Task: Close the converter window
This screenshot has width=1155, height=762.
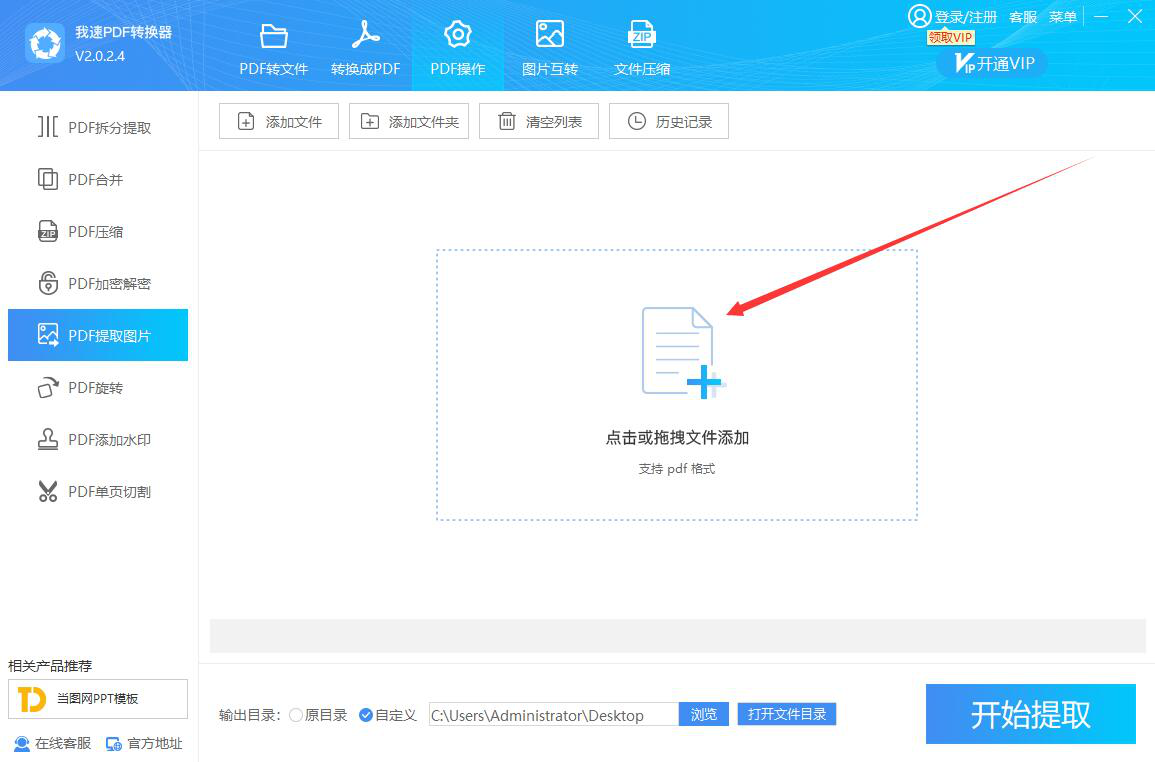Action: [1134, 16]
